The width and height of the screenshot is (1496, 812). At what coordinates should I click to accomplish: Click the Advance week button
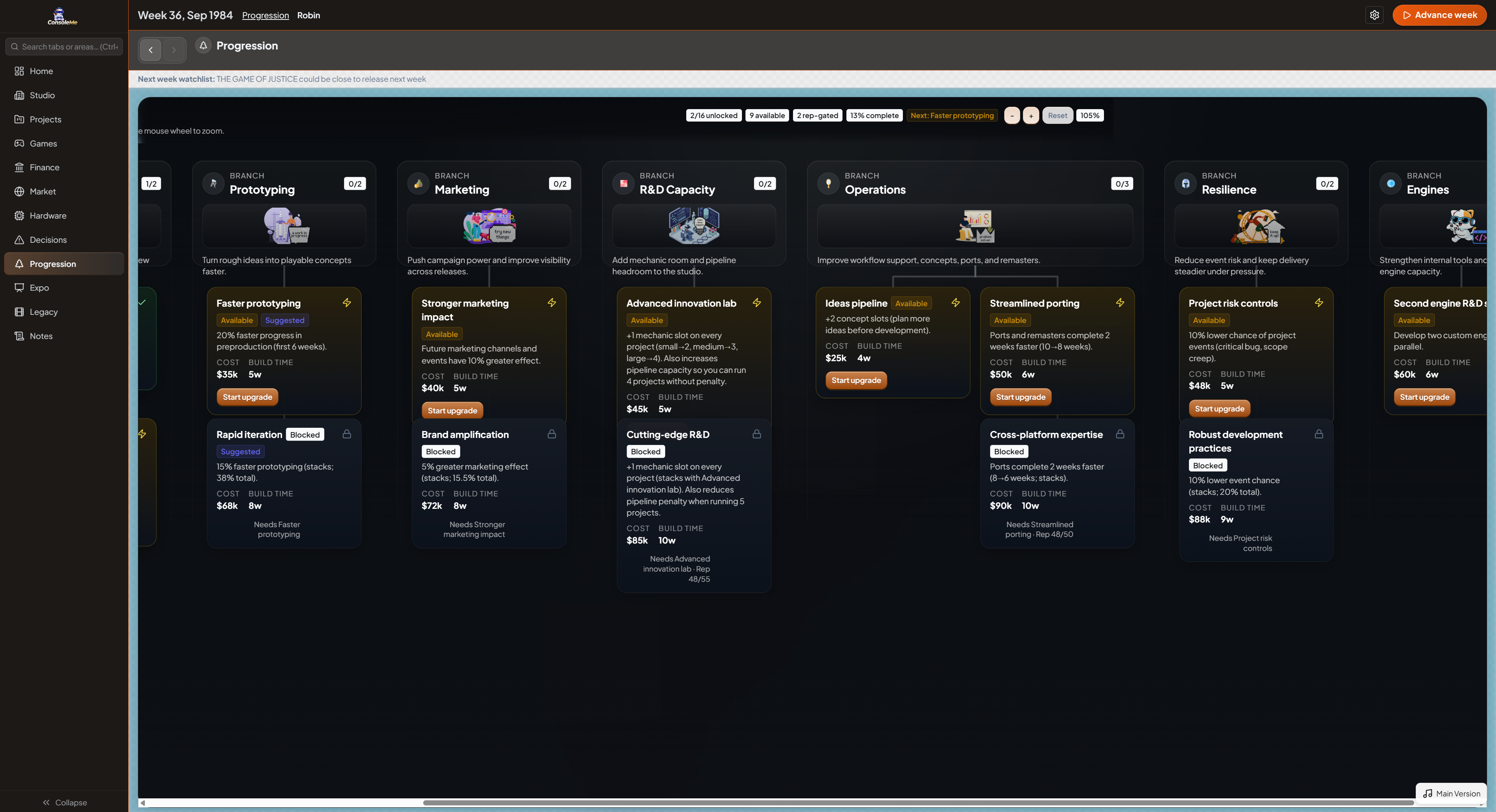point(1439,15)
